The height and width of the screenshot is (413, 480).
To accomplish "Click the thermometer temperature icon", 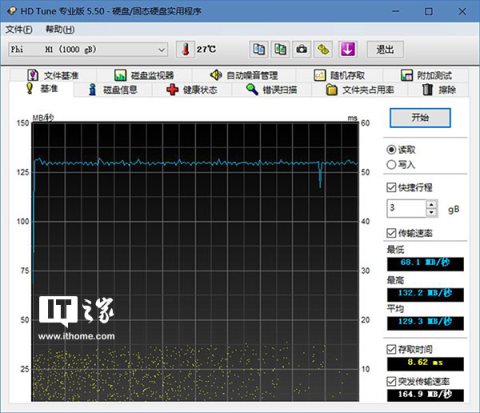I will [185, 49].
